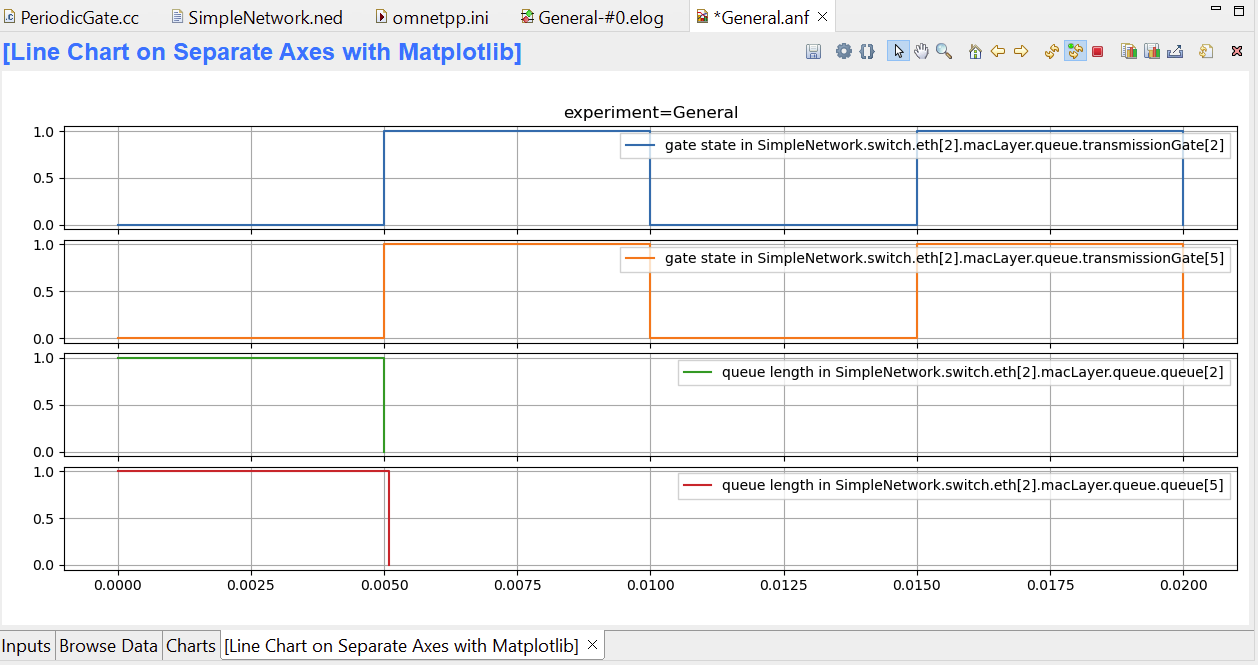1258x665 pixels.
Task: Click the export chart icon
Action: (x=1175, y=52)
